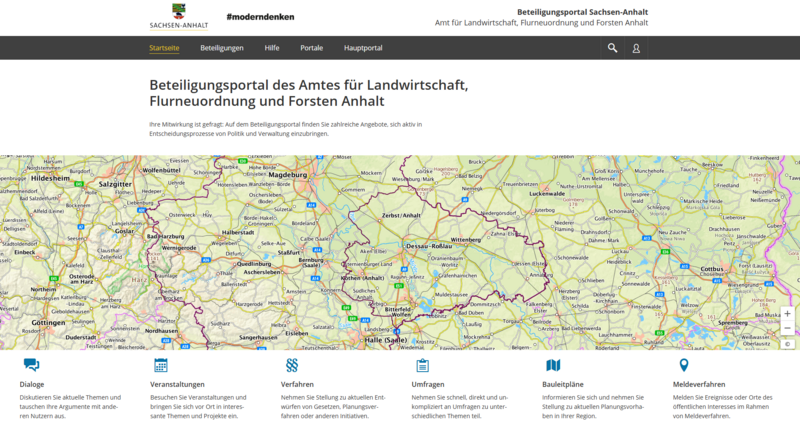This screenshot has height=433, width=800.
Task: Zoom out the map with minus button
Action: 787,328
